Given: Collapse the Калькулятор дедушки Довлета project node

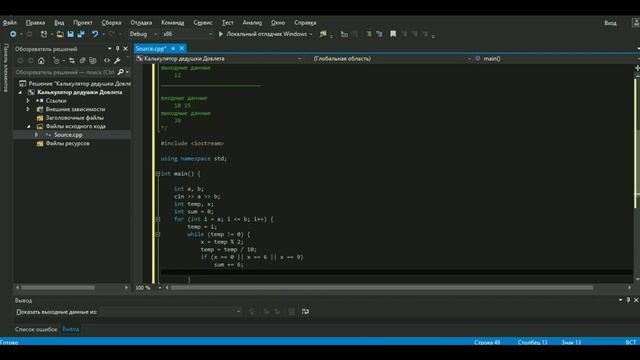Looking at the screenshot, I should [20, 93].
